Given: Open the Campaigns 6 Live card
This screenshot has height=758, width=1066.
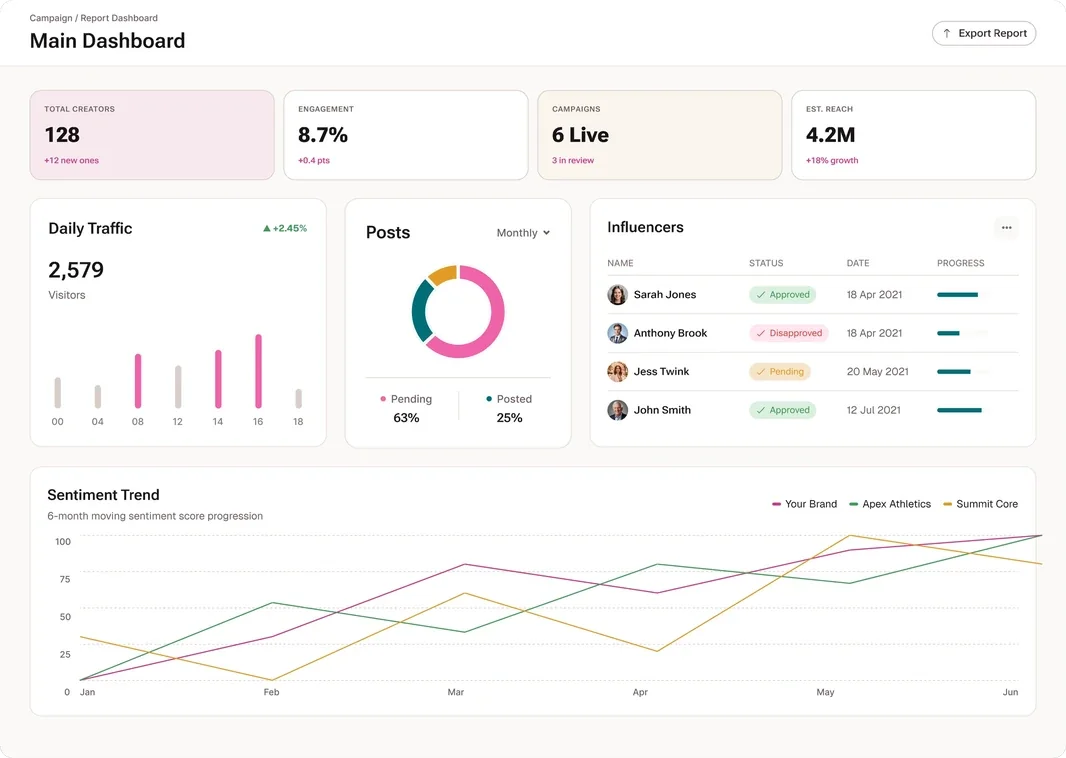Looking at the screenshot, I should point(659,135).
